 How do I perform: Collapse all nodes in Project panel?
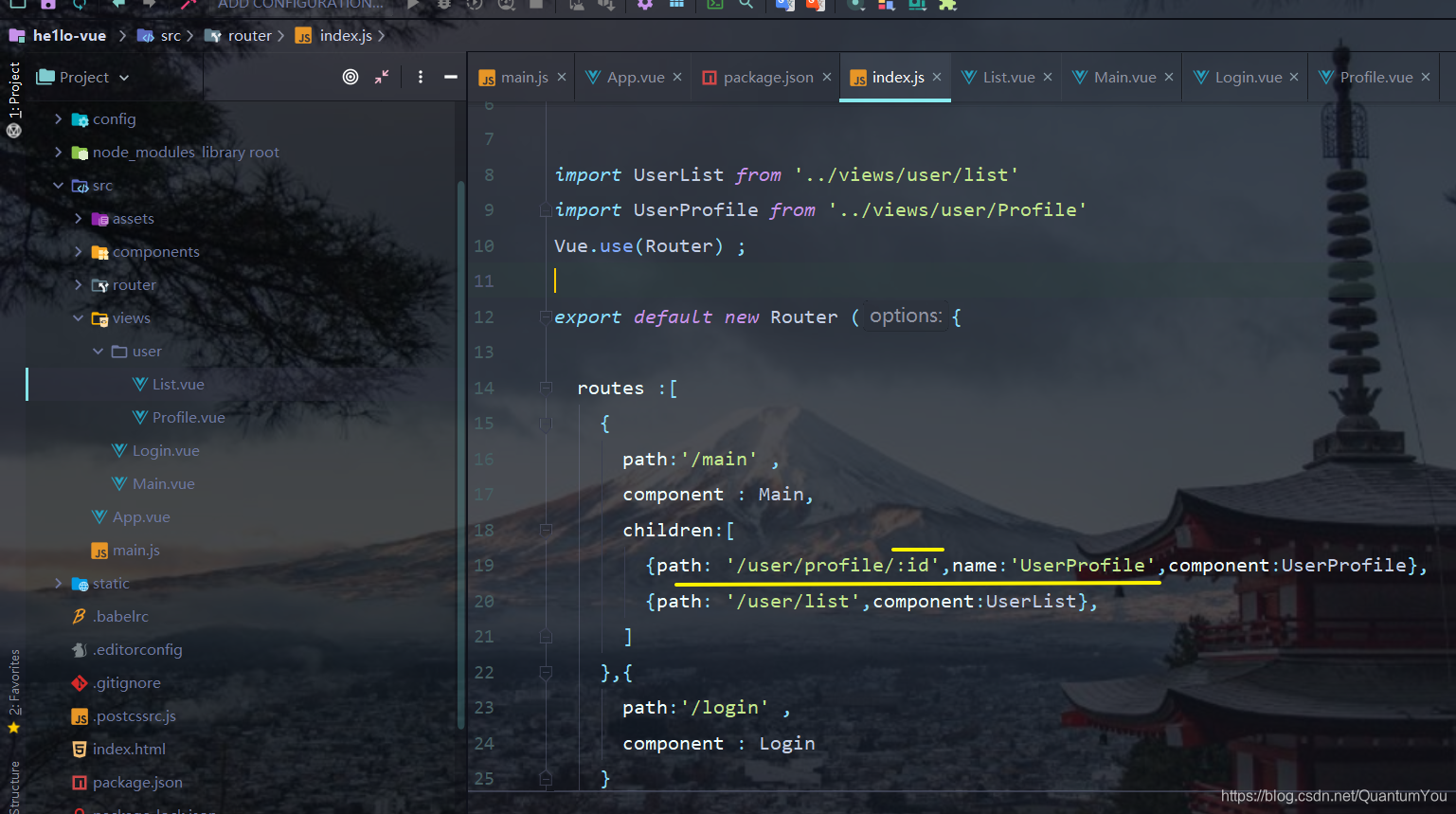tap(382, 77)
